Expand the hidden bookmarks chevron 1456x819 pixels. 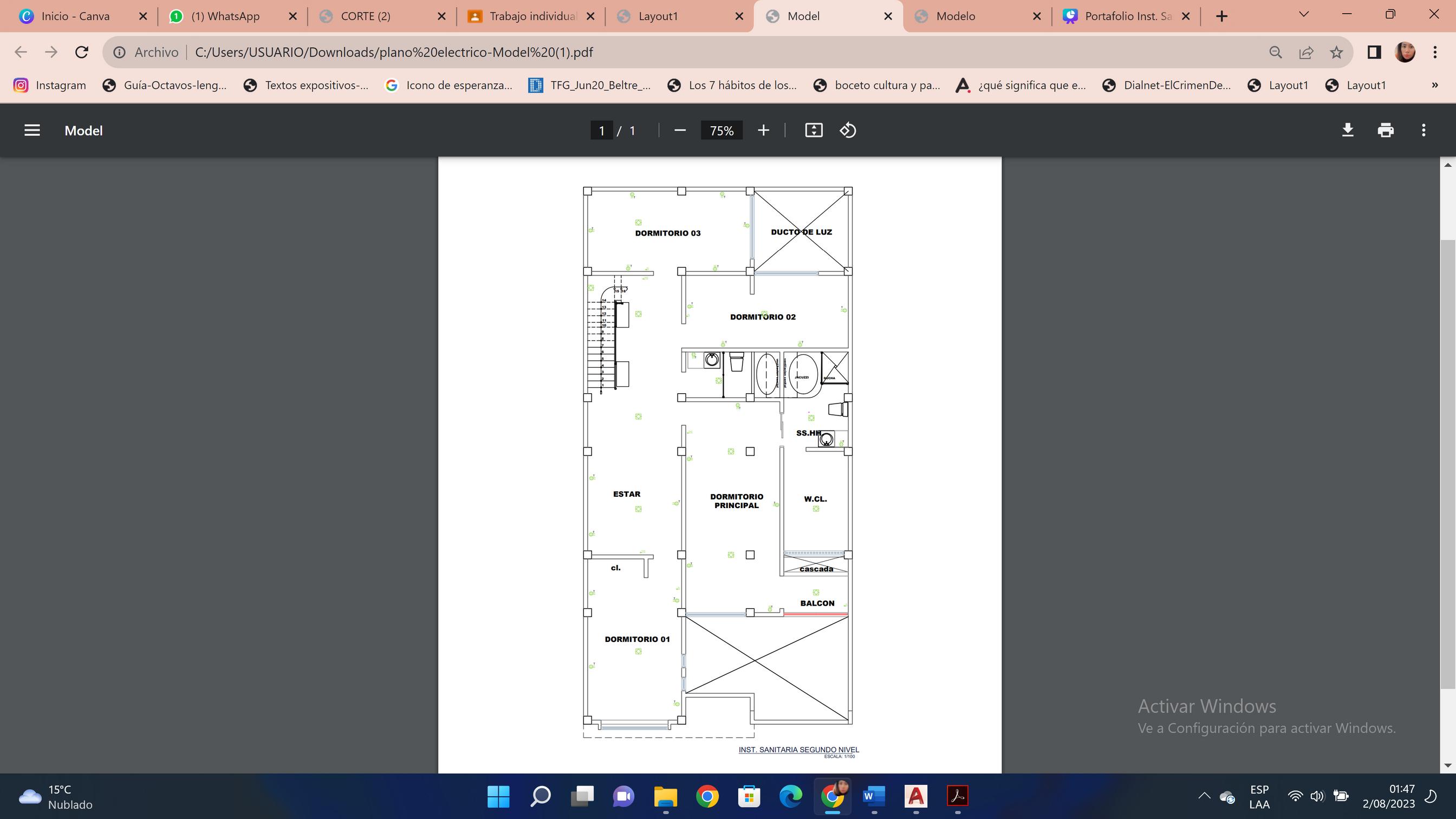(x=1434, y=86)
